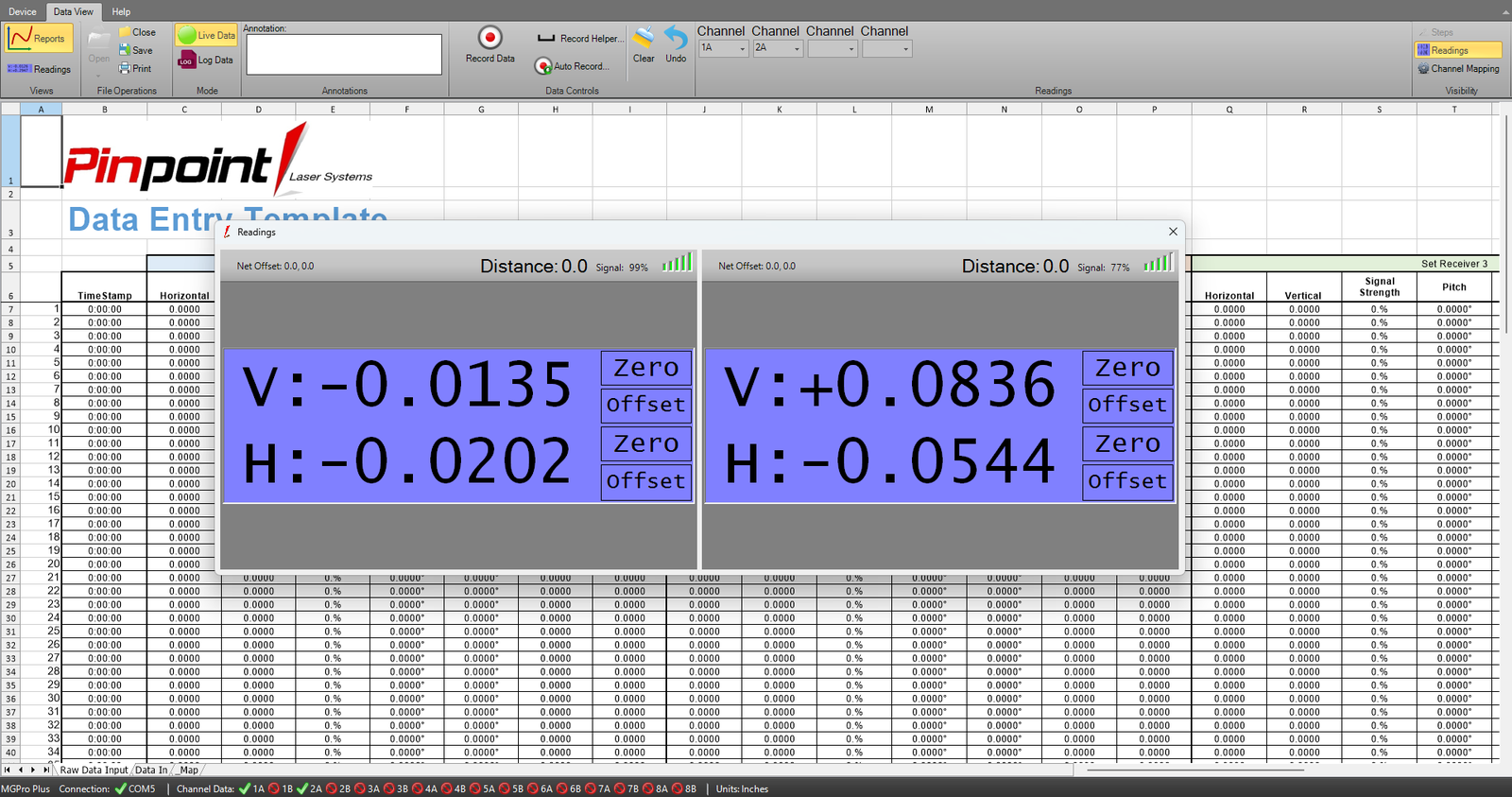Open the Help menu tab
The width and height of the screenshot is (1512, 797).
point(121,11)
